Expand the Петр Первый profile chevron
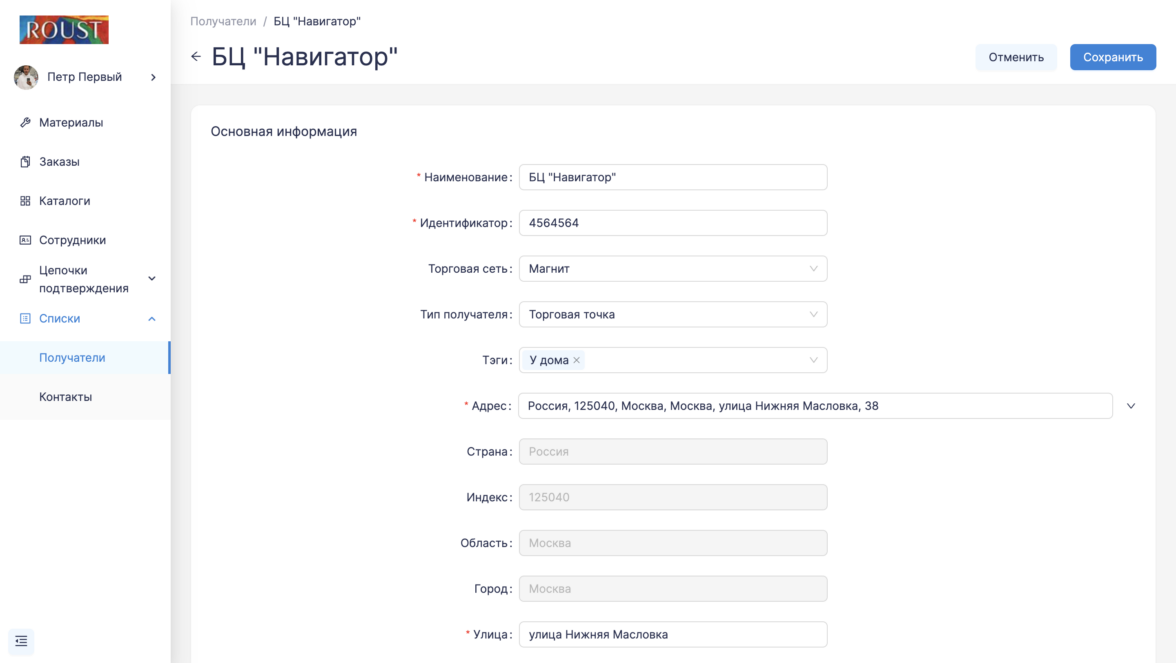This screenshot has height=663, width=1176. (x=153, y=77)
